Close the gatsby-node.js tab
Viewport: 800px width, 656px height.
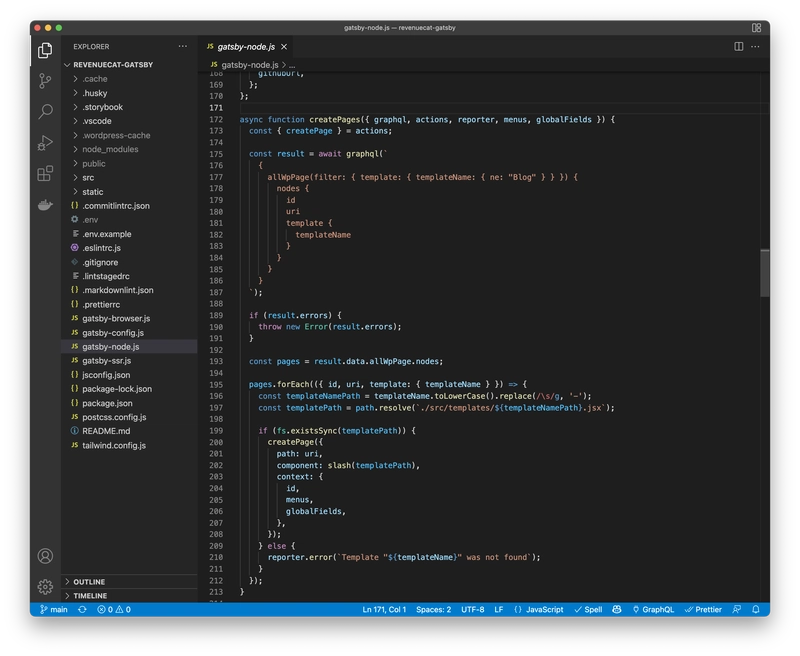(x=284, y=47)
